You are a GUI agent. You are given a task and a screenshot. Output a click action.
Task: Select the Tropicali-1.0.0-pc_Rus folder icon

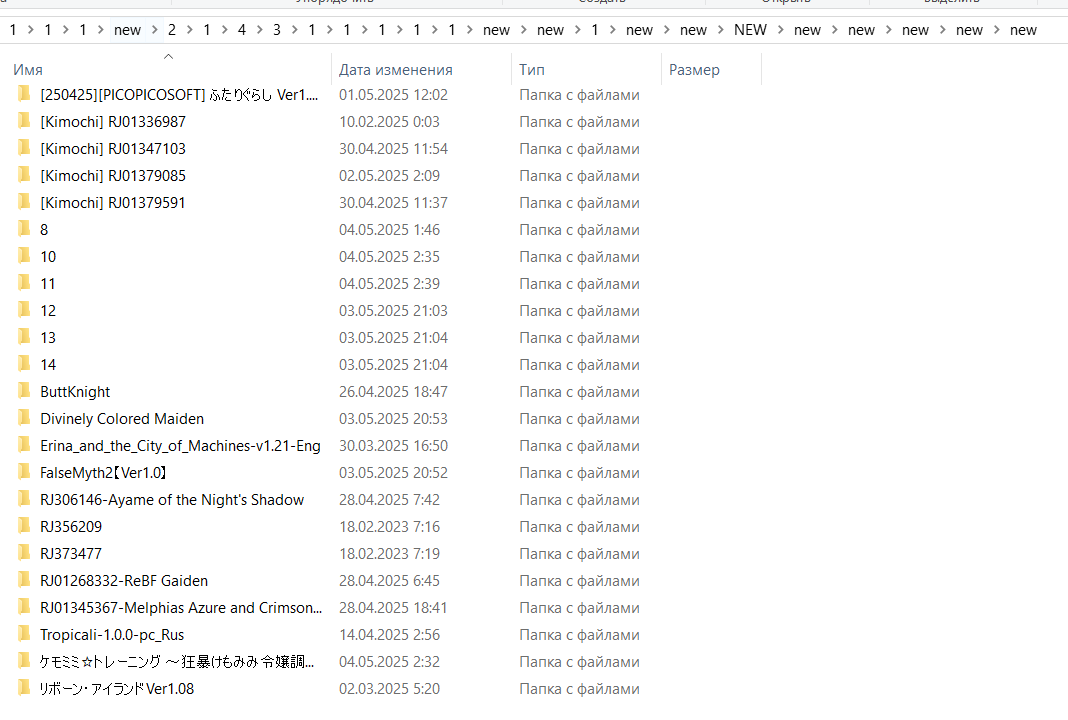point(24,634)
